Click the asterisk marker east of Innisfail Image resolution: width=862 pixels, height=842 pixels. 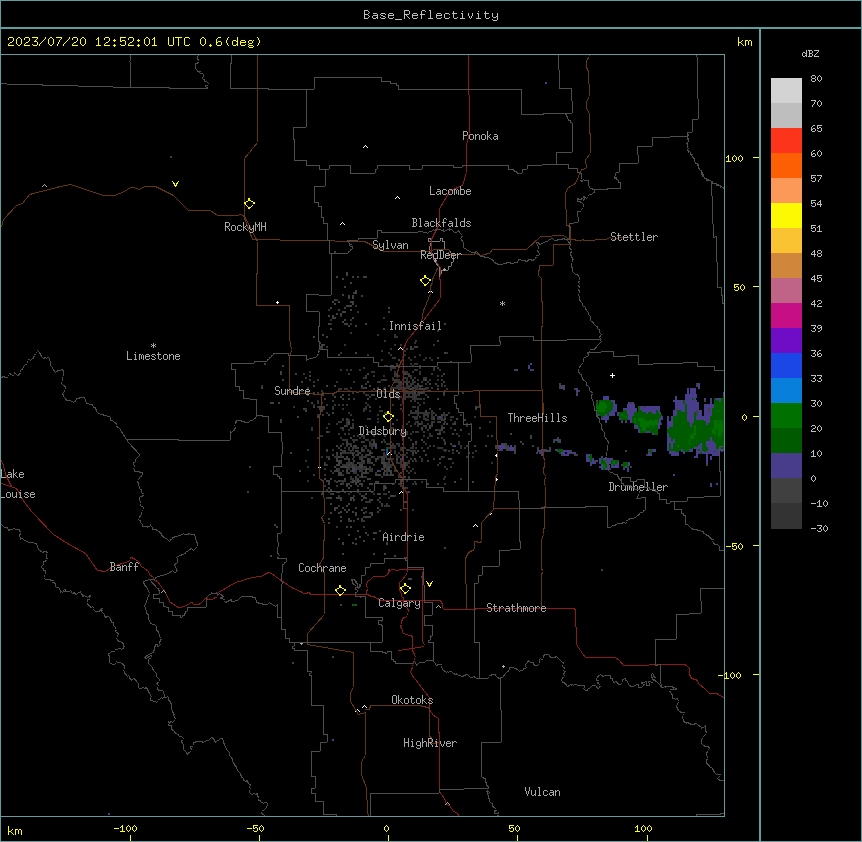[x=502, y=303]
